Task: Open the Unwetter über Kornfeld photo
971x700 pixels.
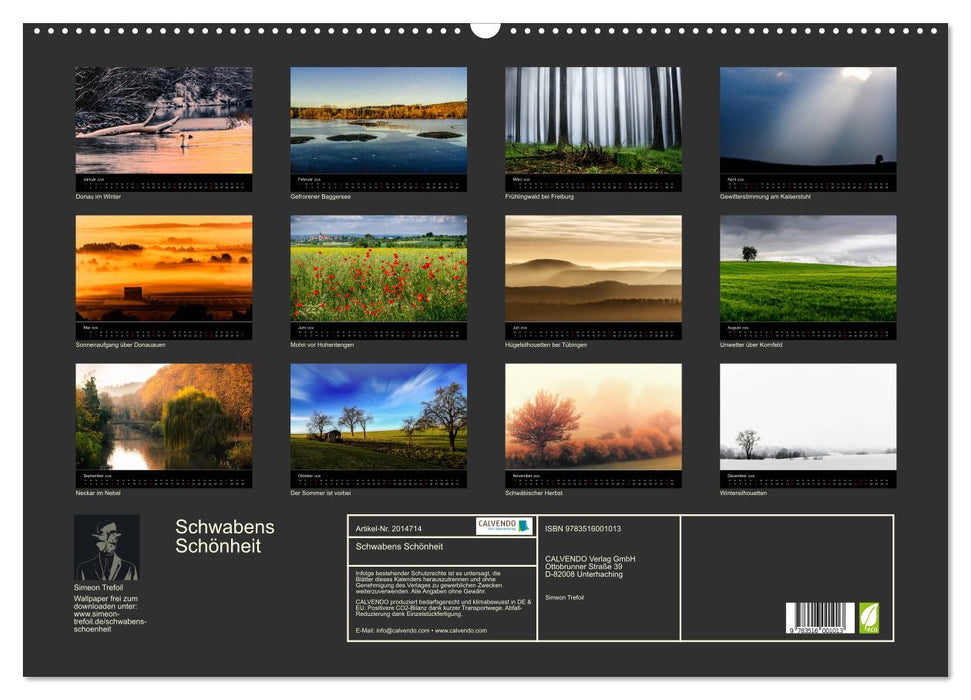Action: 808,269
